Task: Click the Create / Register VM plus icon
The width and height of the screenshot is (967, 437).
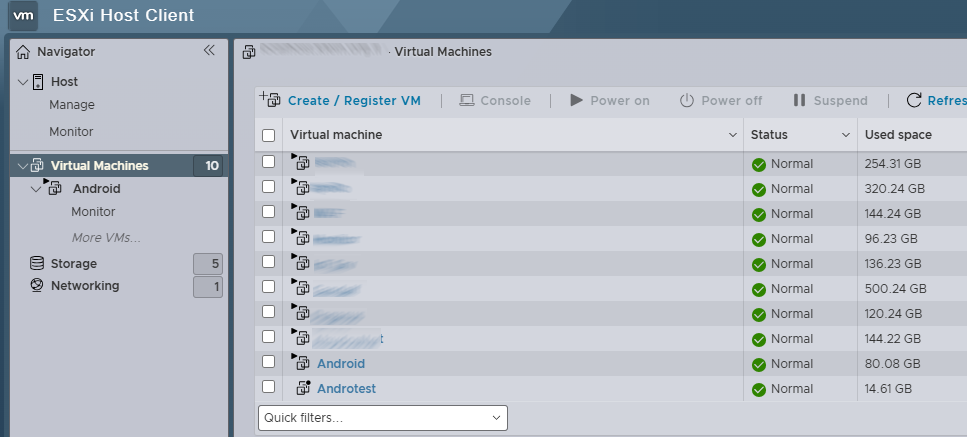Action: [270, 99]
